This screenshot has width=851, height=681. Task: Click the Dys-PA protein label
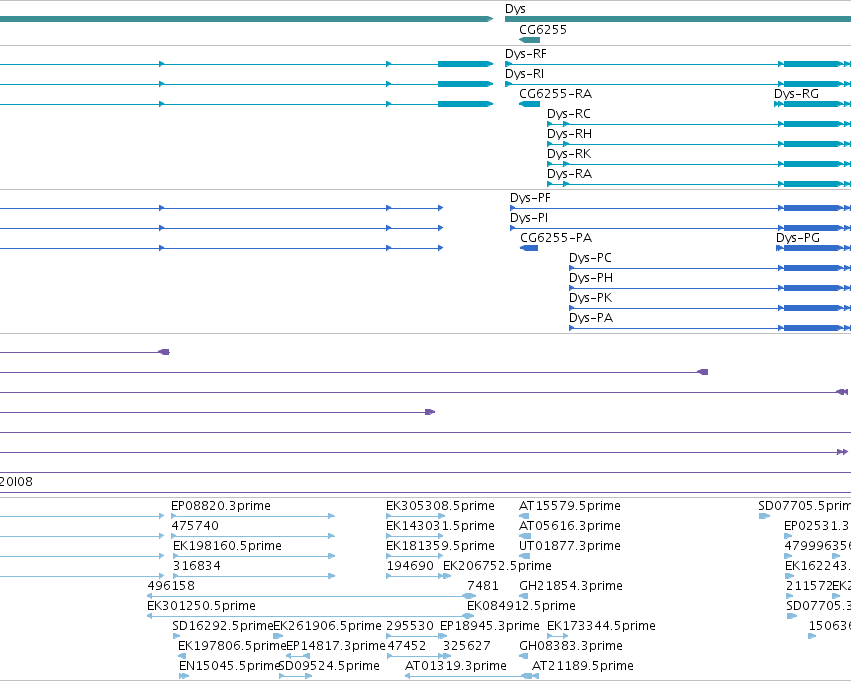click(x=591, y=319)
